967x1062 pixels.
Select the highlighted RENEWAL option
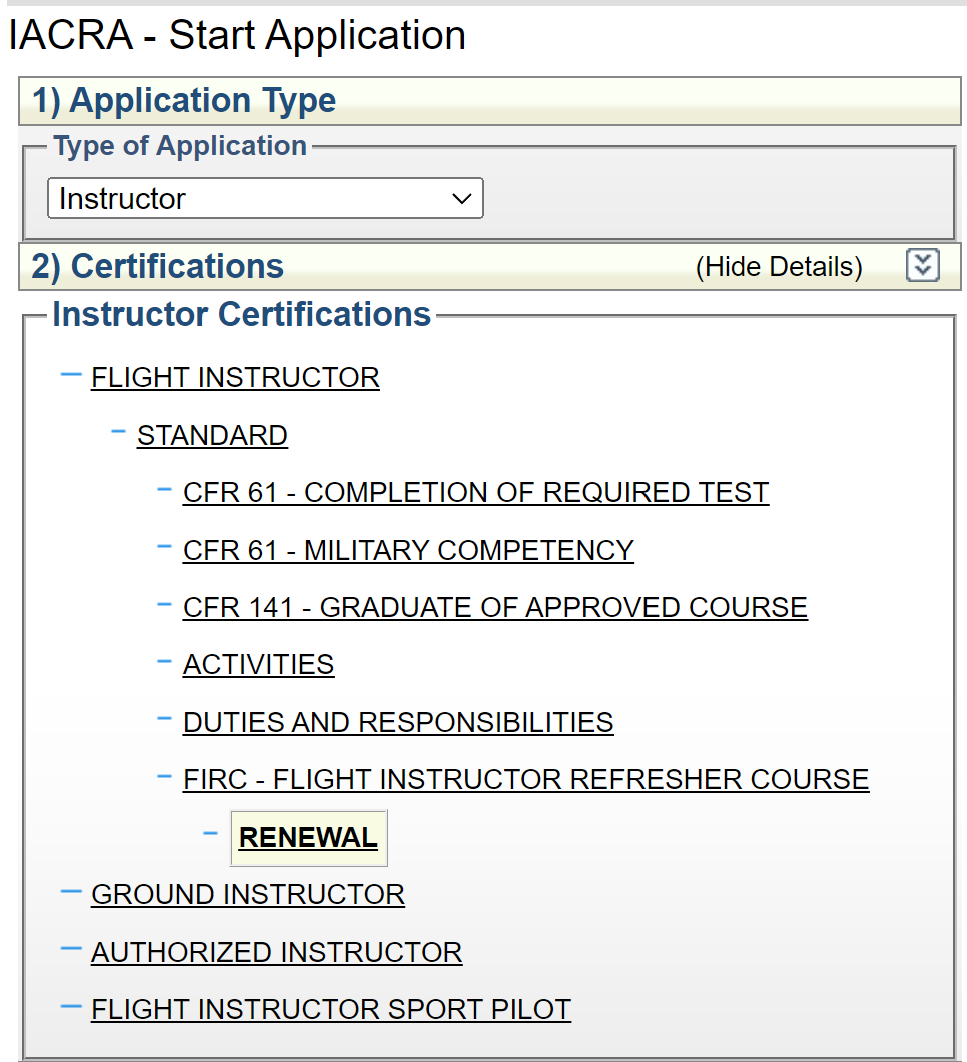click(308, 838)
